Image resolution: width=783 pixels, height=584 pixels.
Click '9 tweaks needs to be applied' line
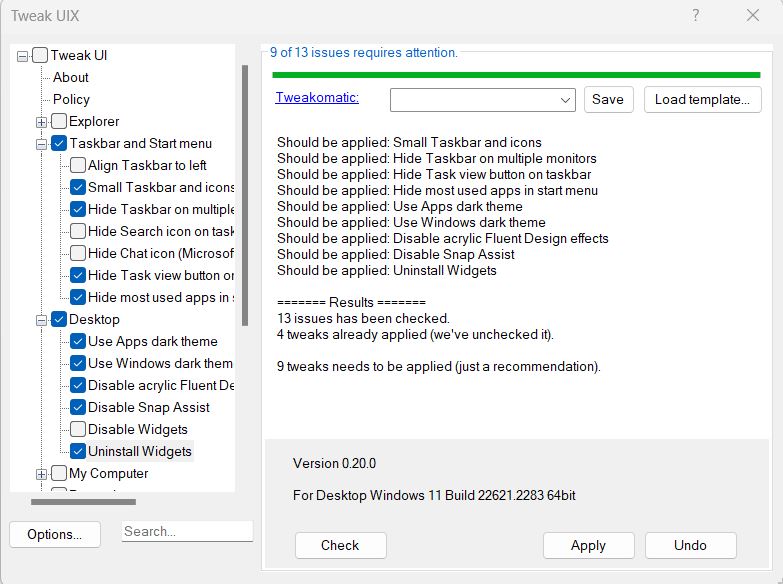click(439, 366)
